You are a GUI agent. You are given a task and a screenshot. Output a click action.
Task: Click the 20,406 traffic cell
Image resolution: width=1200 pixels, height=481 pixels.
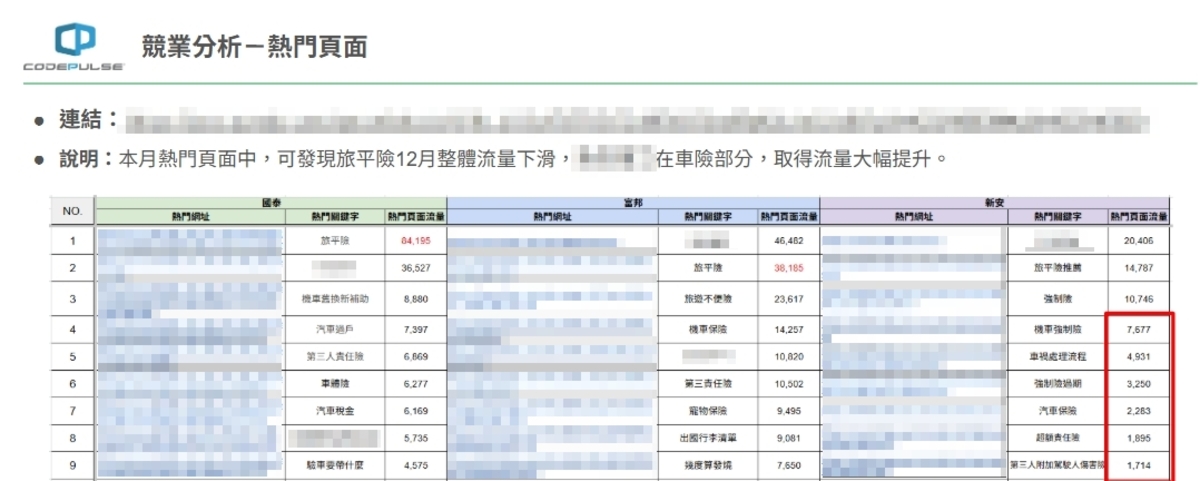tap(1139, 240)
